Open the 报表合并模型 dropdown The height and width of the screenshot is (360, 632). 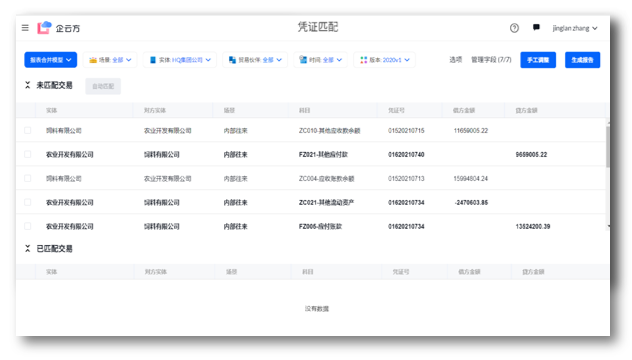pos(51,60)
